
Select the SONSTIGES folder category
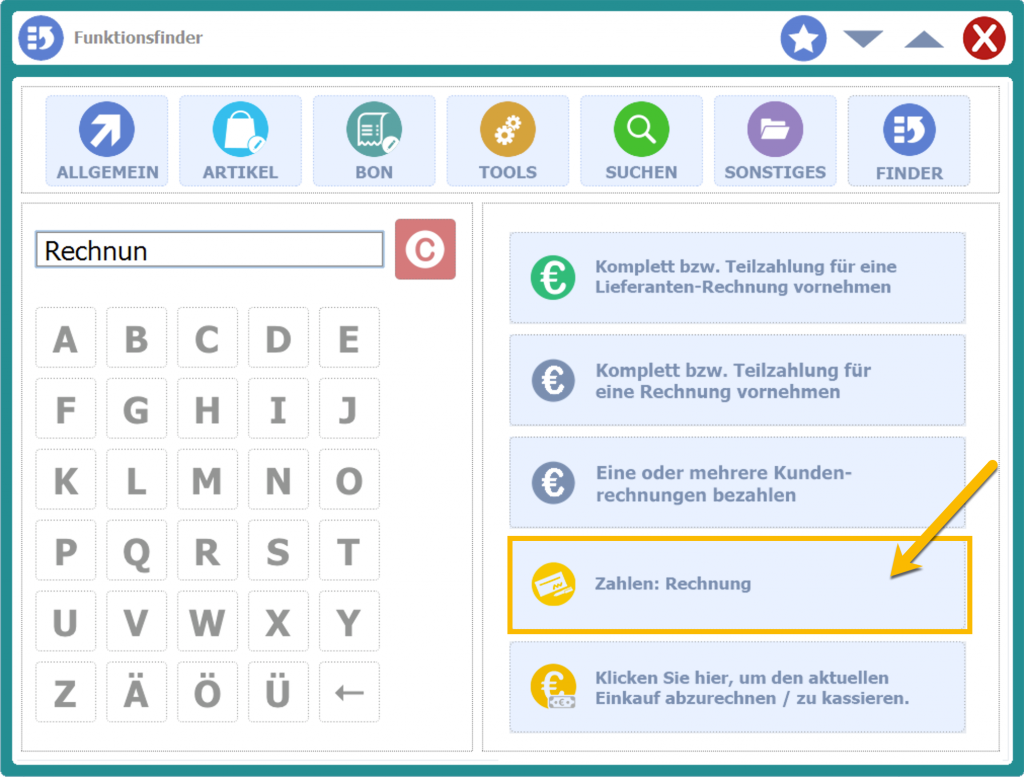point(775,141)
